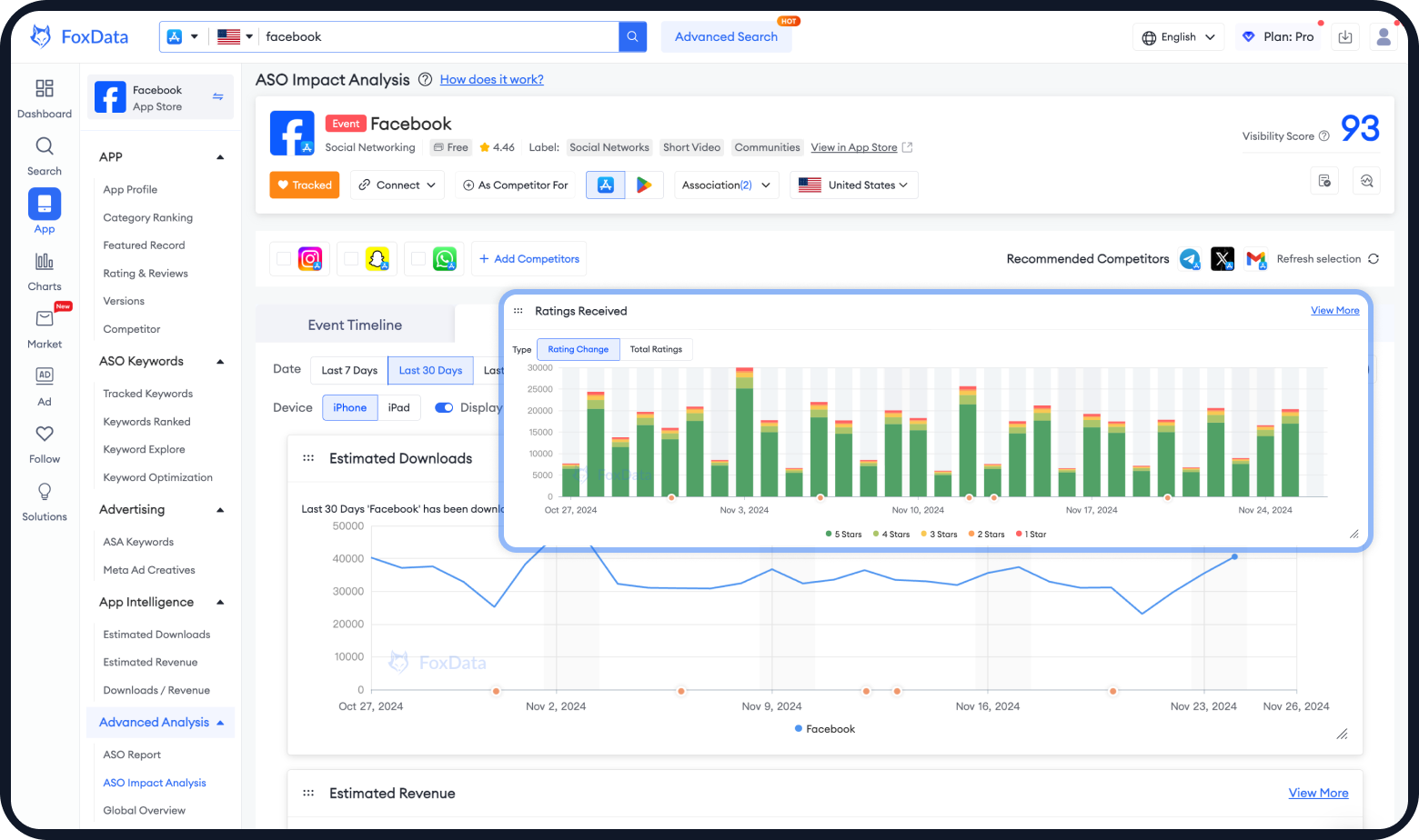
Task: Open the store platform dropdown in search bar
Action: coord(183,37)
